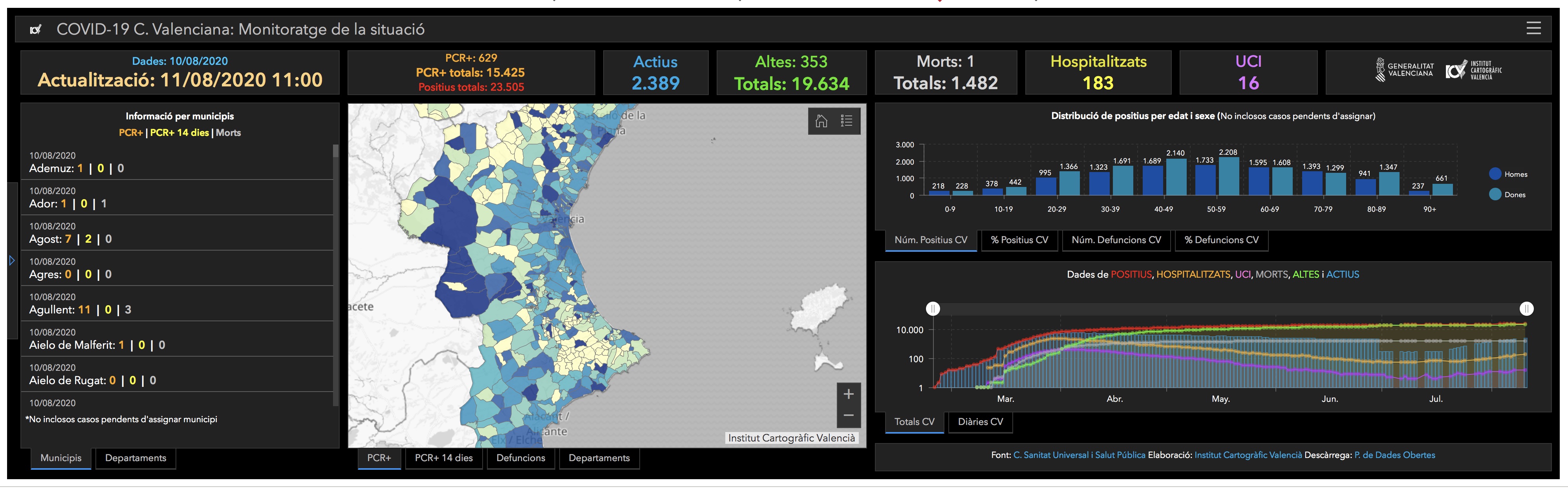The width and height of the screenshot is (1568, 489).
Task: Click the dashboard icon beside the title
Action: [36, 29]
